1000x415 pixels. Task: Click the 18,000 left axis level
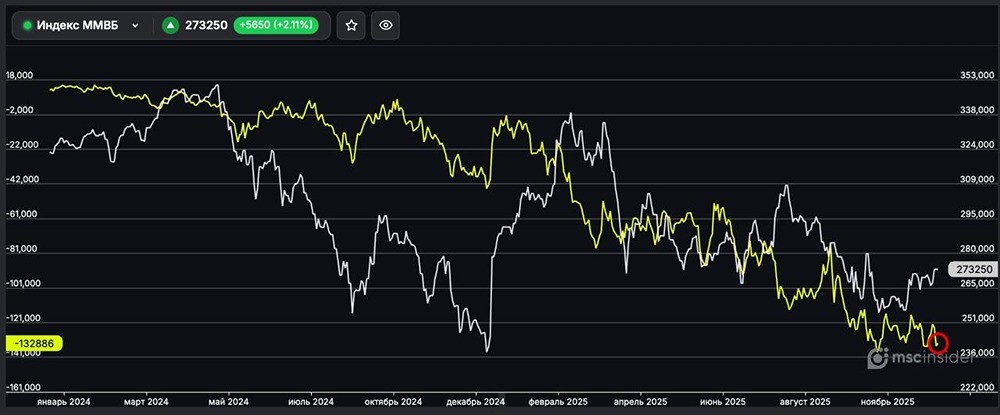click(x=21, y=76)
